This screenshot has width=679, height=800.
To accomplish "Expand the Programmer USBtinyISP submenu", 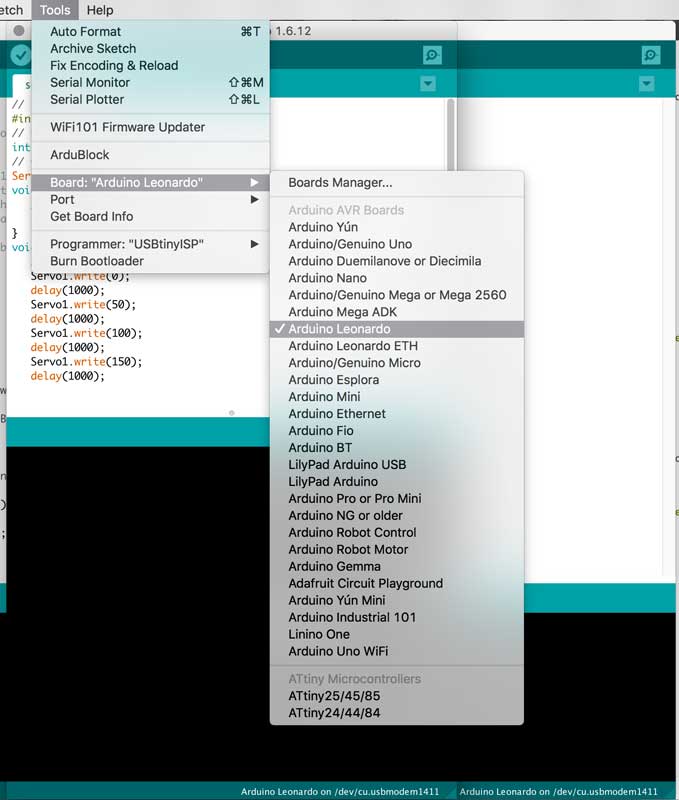I will [x=150, y=244].
